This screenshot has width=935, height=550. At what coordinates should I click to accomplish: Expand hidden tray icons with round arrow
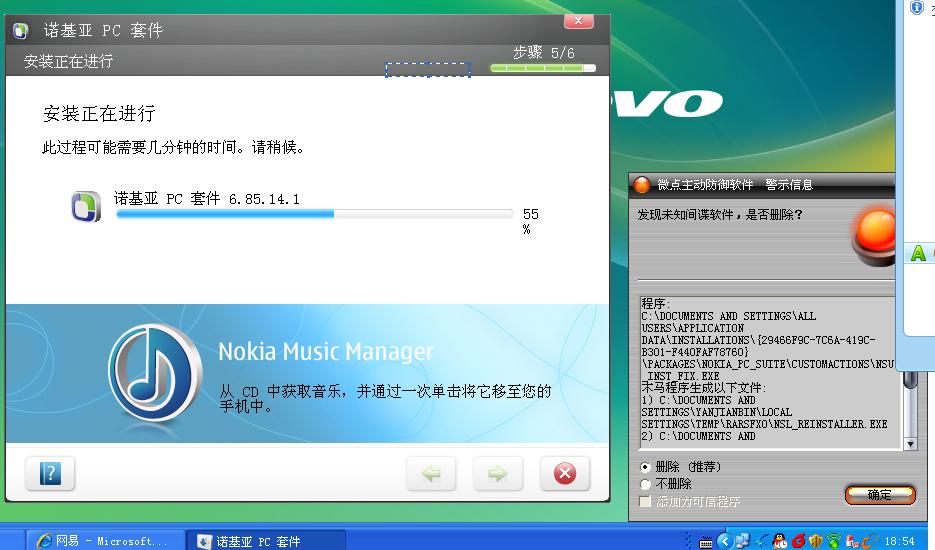725,541
